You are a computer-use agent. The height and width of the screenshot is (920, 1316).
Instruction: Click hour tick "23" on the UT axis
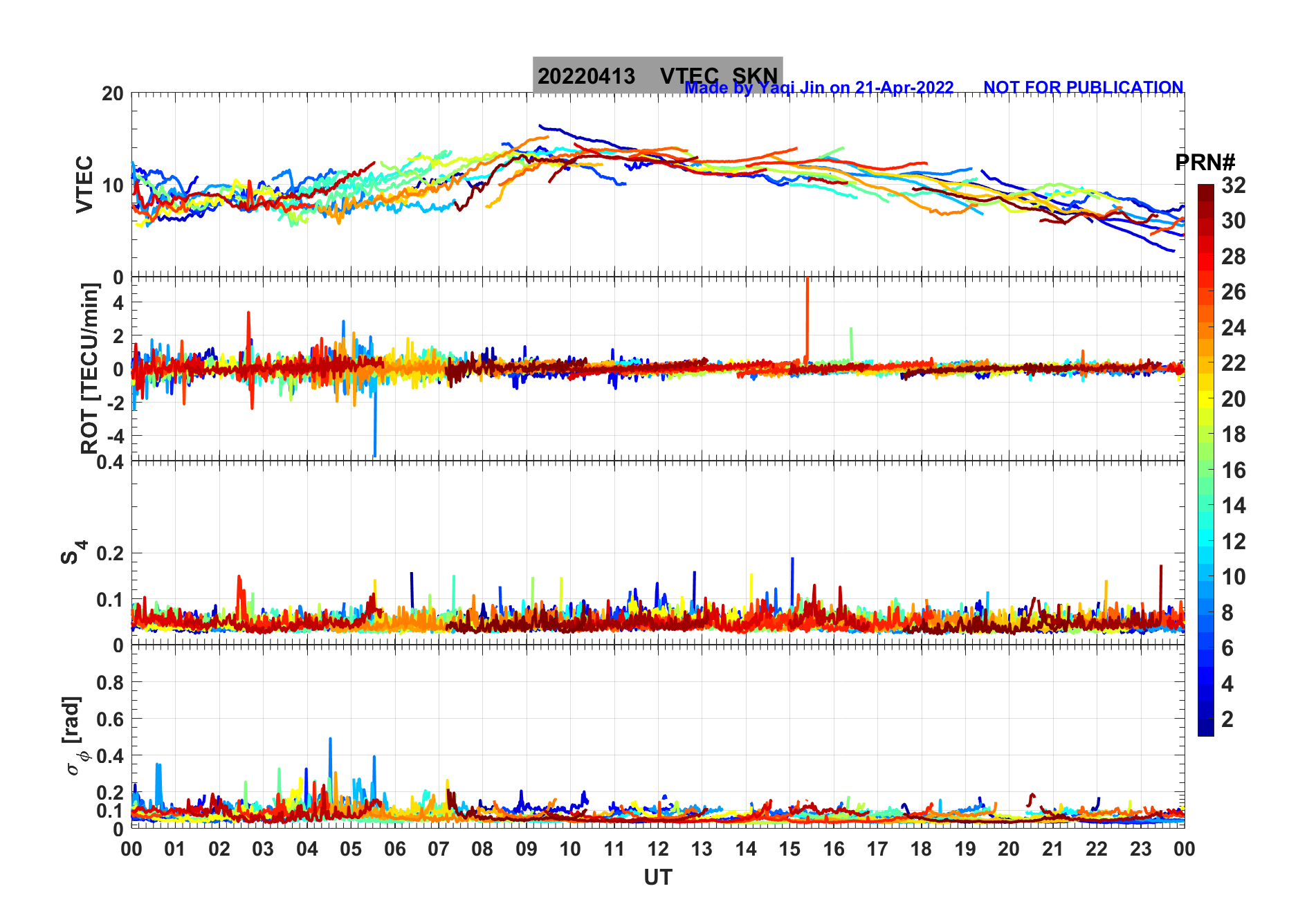(1141, 849)
